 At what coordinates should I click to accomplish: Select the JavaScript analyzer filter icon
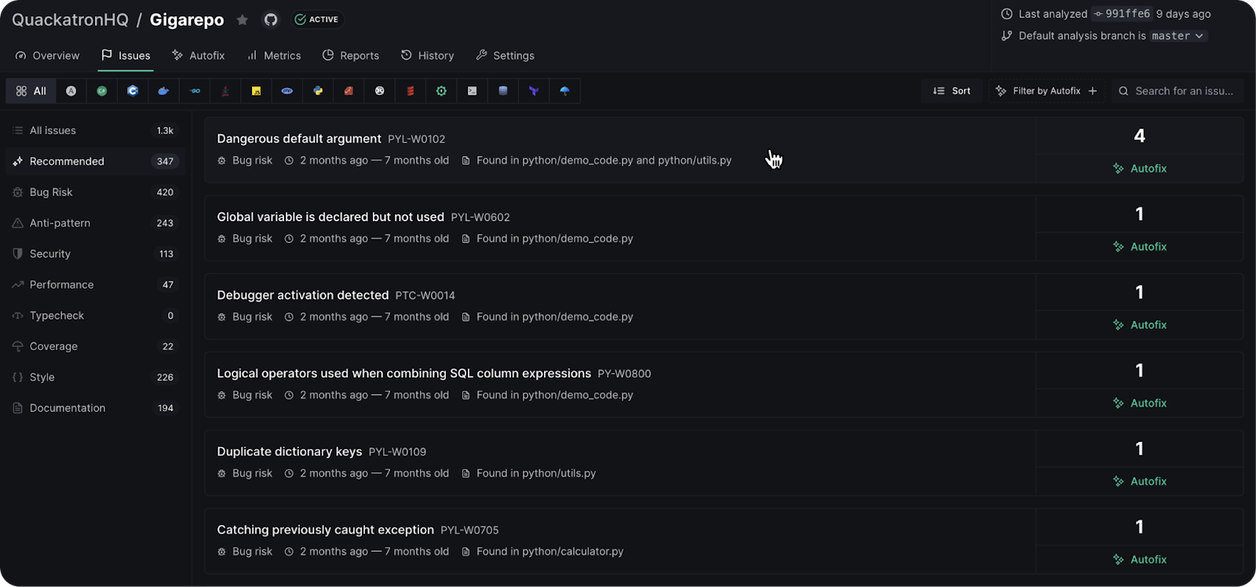point(255,90)
